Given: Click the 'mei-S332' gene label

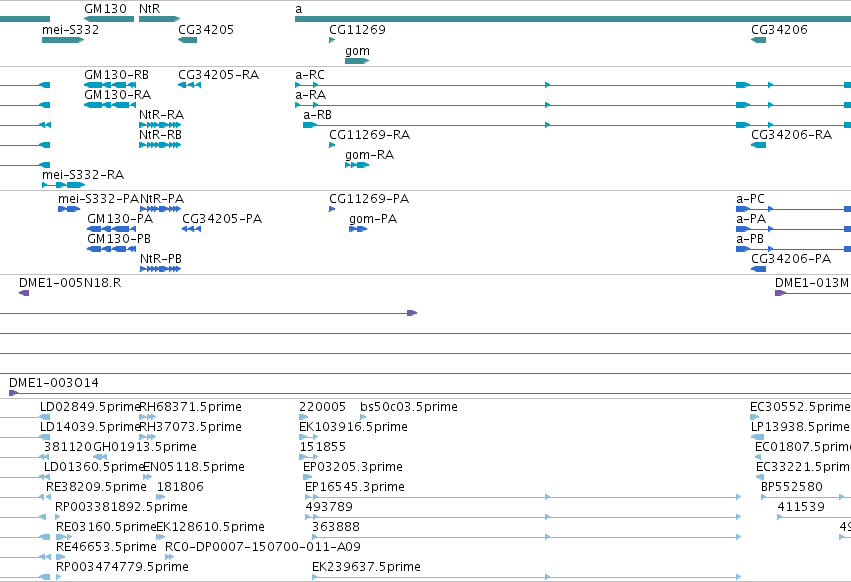Looking at the screenshot, I should click(71, 29).
